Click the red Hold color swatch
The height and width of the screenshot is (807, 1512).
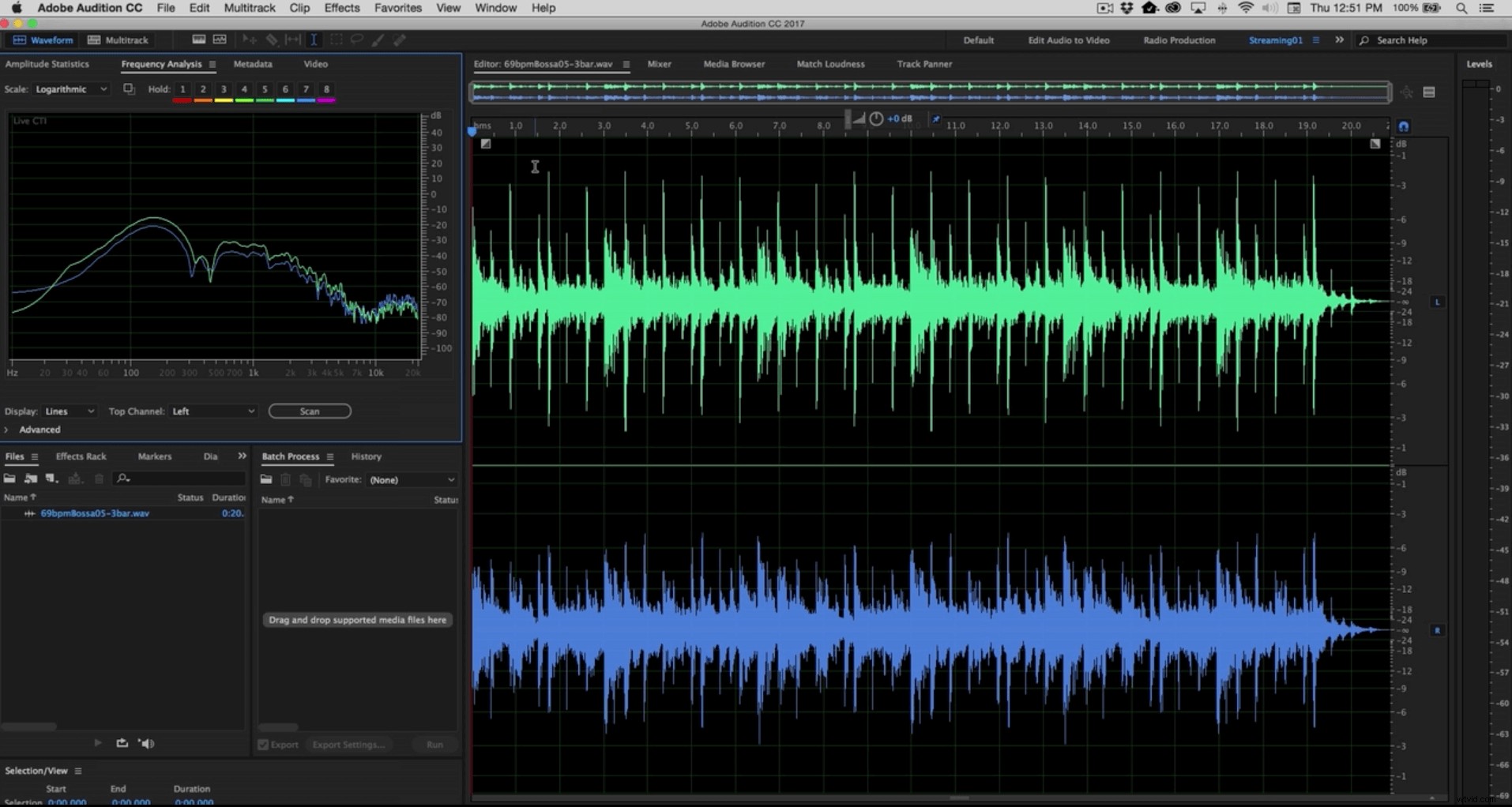pos(182,100)
